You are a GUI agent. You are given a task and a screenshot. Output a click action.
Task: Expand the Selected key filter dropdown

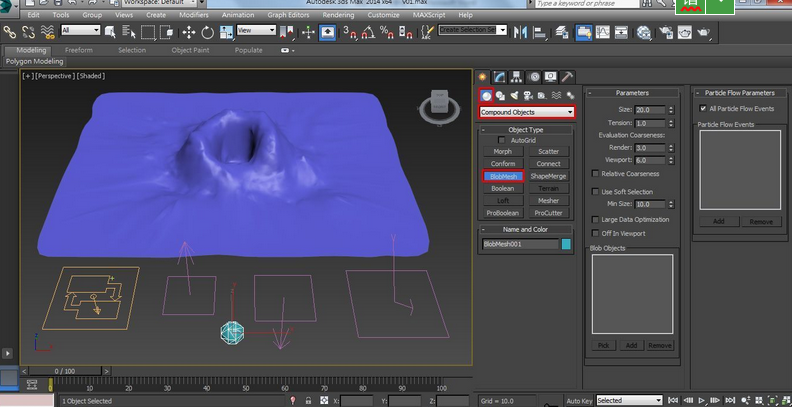[629, 400]
